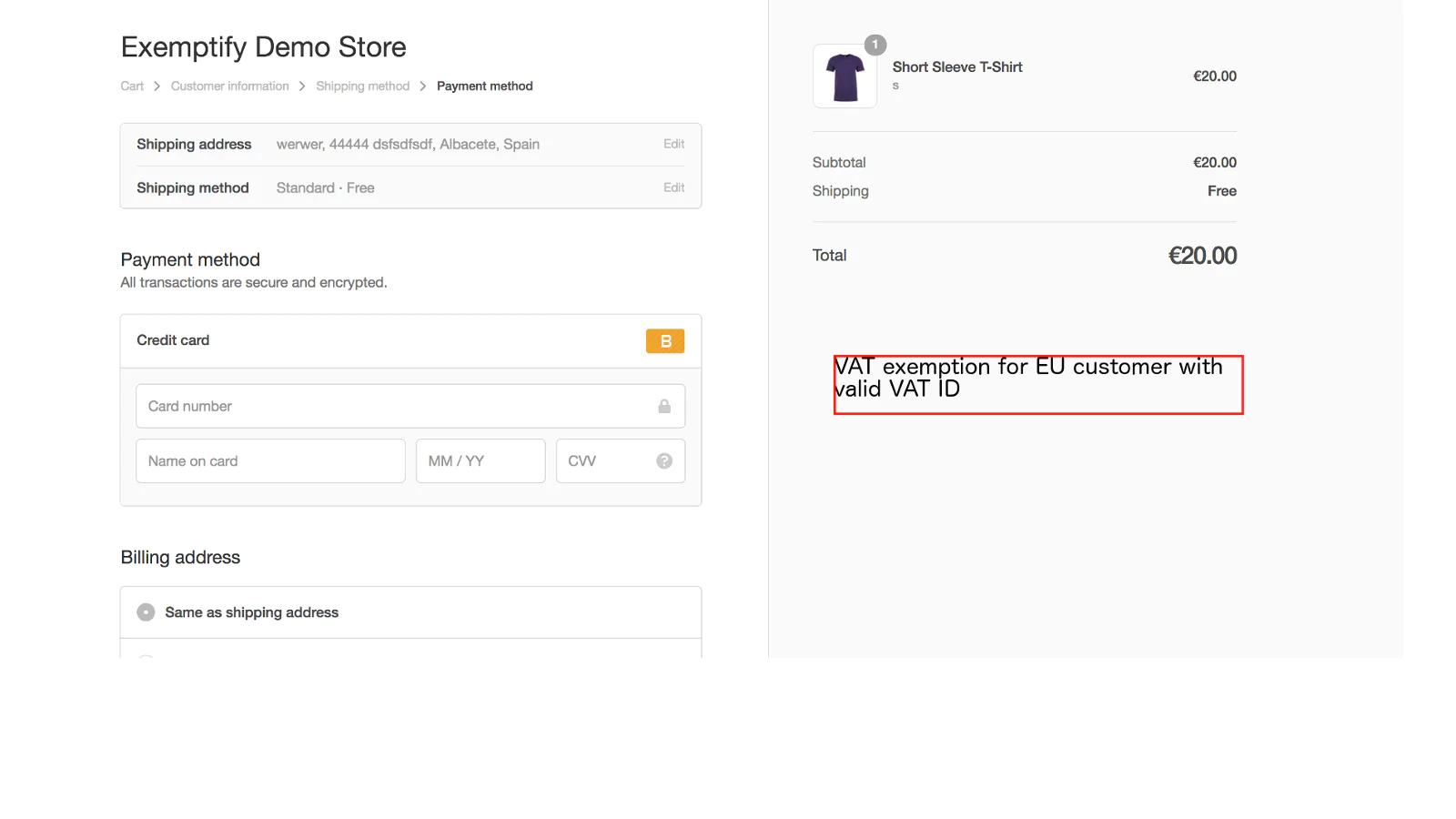This screenshot has height=819, width=1456.
Task: Click the Exemptify Demo Store title
Action: [x=263, y=47]
